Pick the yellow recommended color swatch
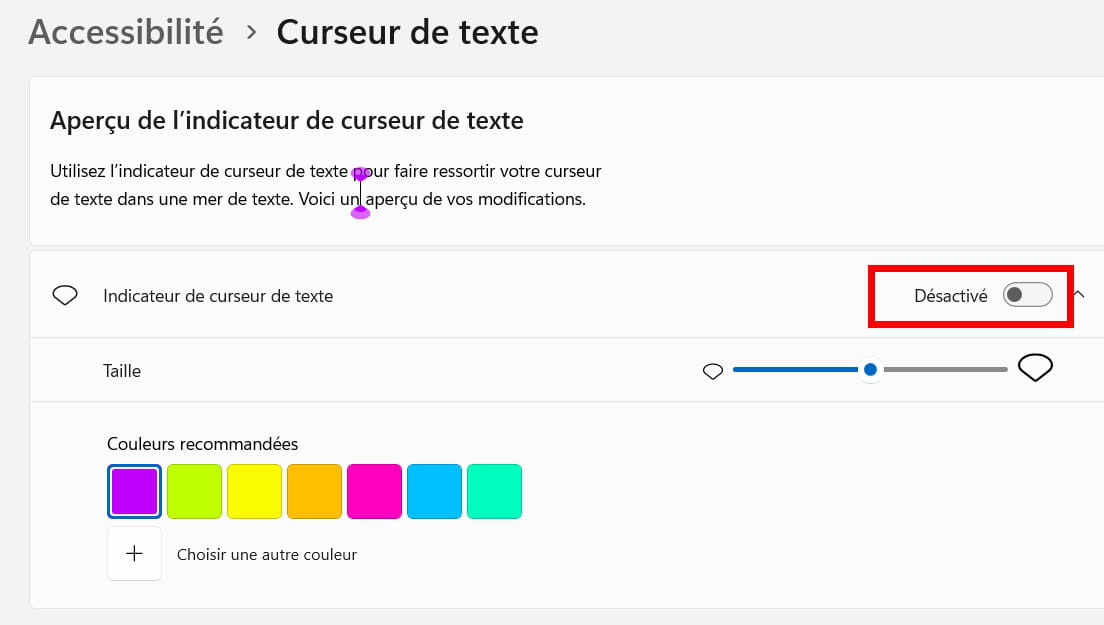Screen dimensions: 1104x625 (x=254, y=491)
